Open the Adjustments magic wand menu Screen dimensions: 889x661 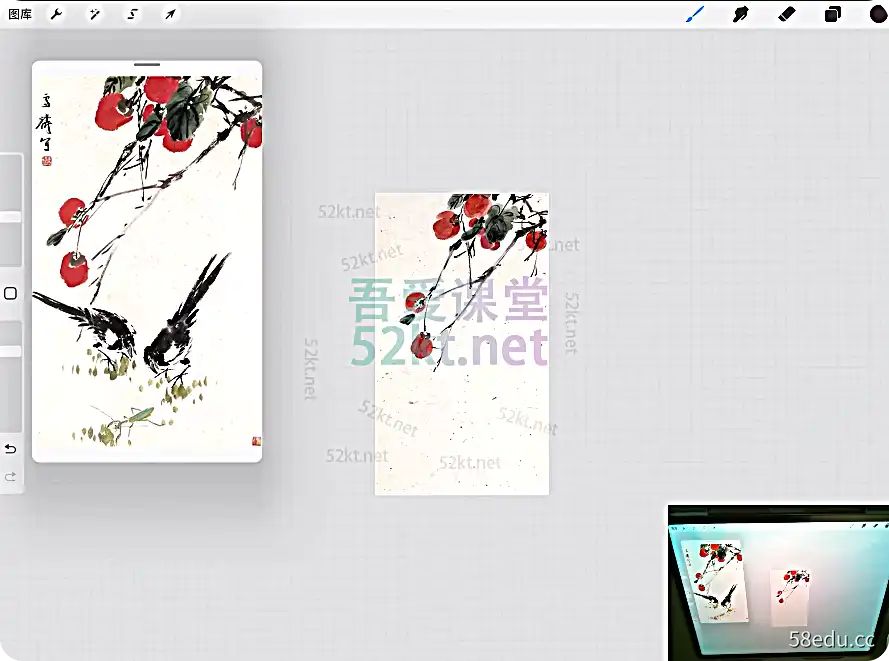click(94, 14)
